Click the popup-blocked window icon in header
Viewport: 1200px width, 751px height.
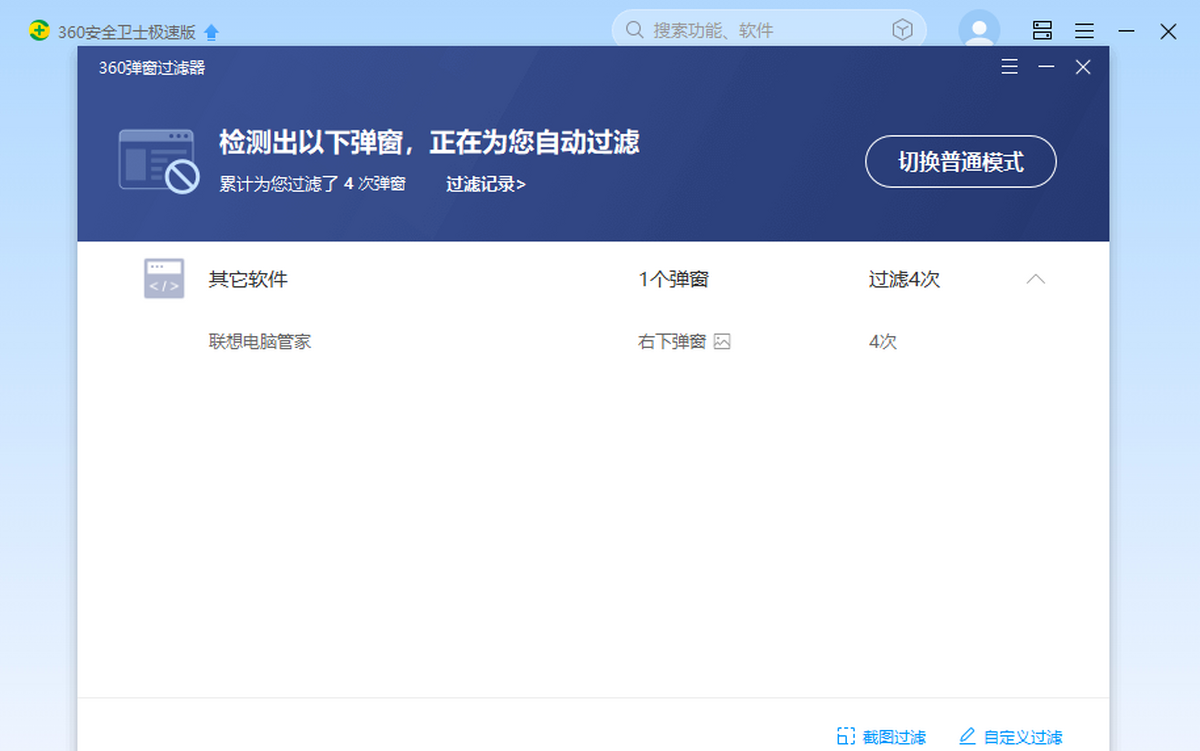point(158,161)
